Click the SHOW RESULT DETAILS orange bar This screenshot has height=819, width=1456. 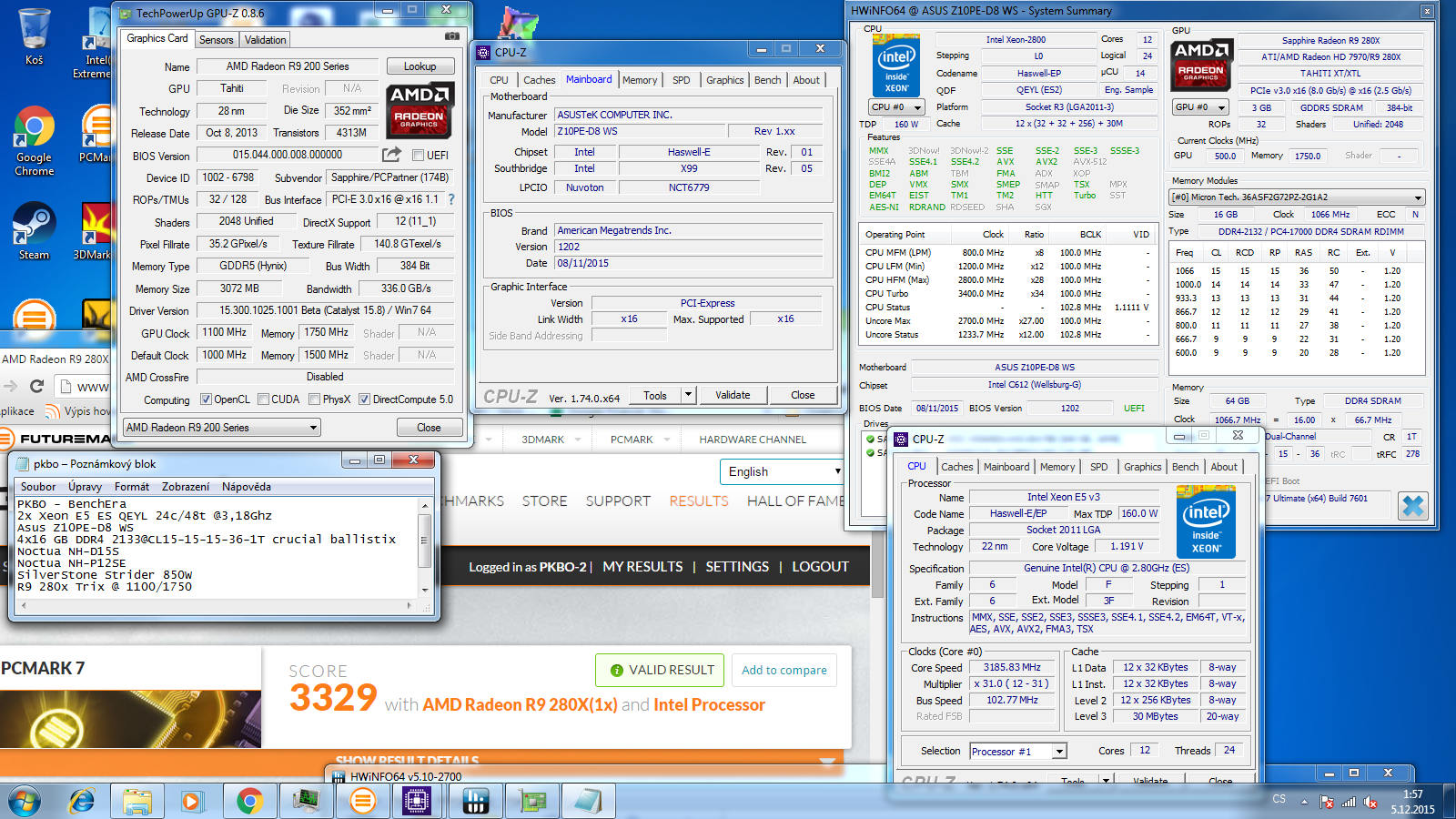pos(420,761)
